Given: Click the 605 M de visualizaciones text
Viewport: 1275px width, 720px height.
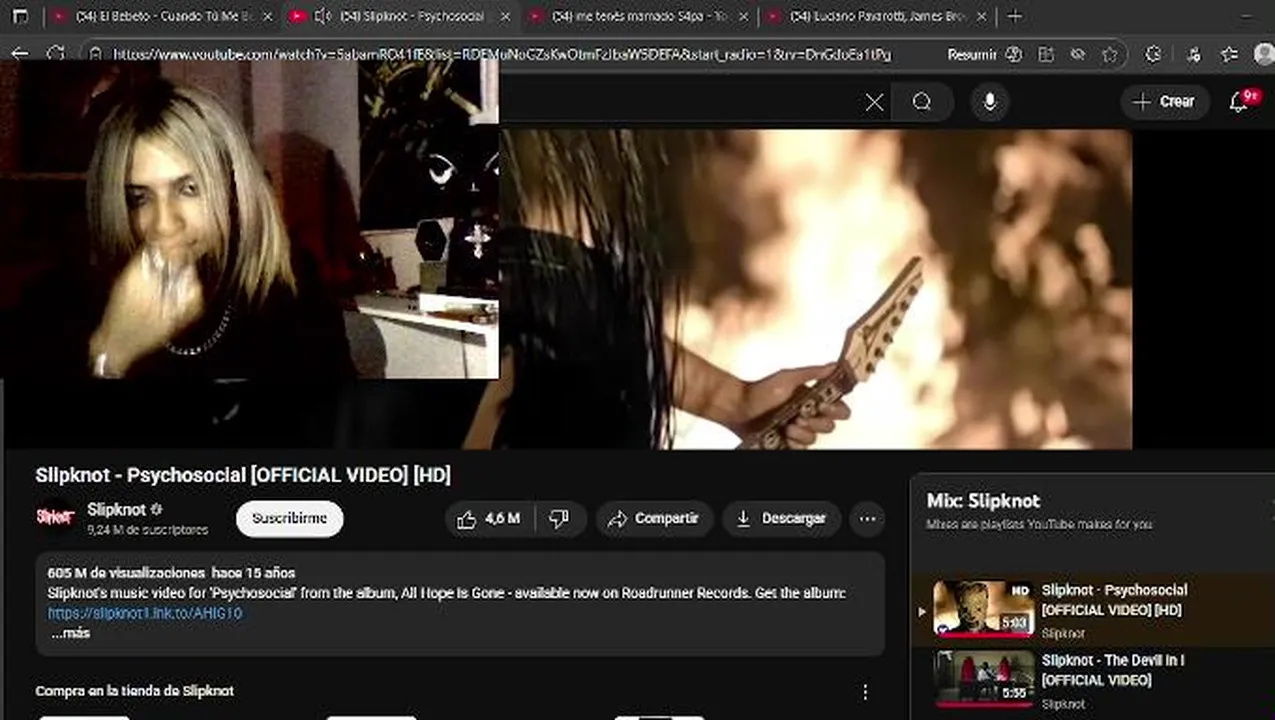Looking at the screenshot, I should click(x=126, y=573).
